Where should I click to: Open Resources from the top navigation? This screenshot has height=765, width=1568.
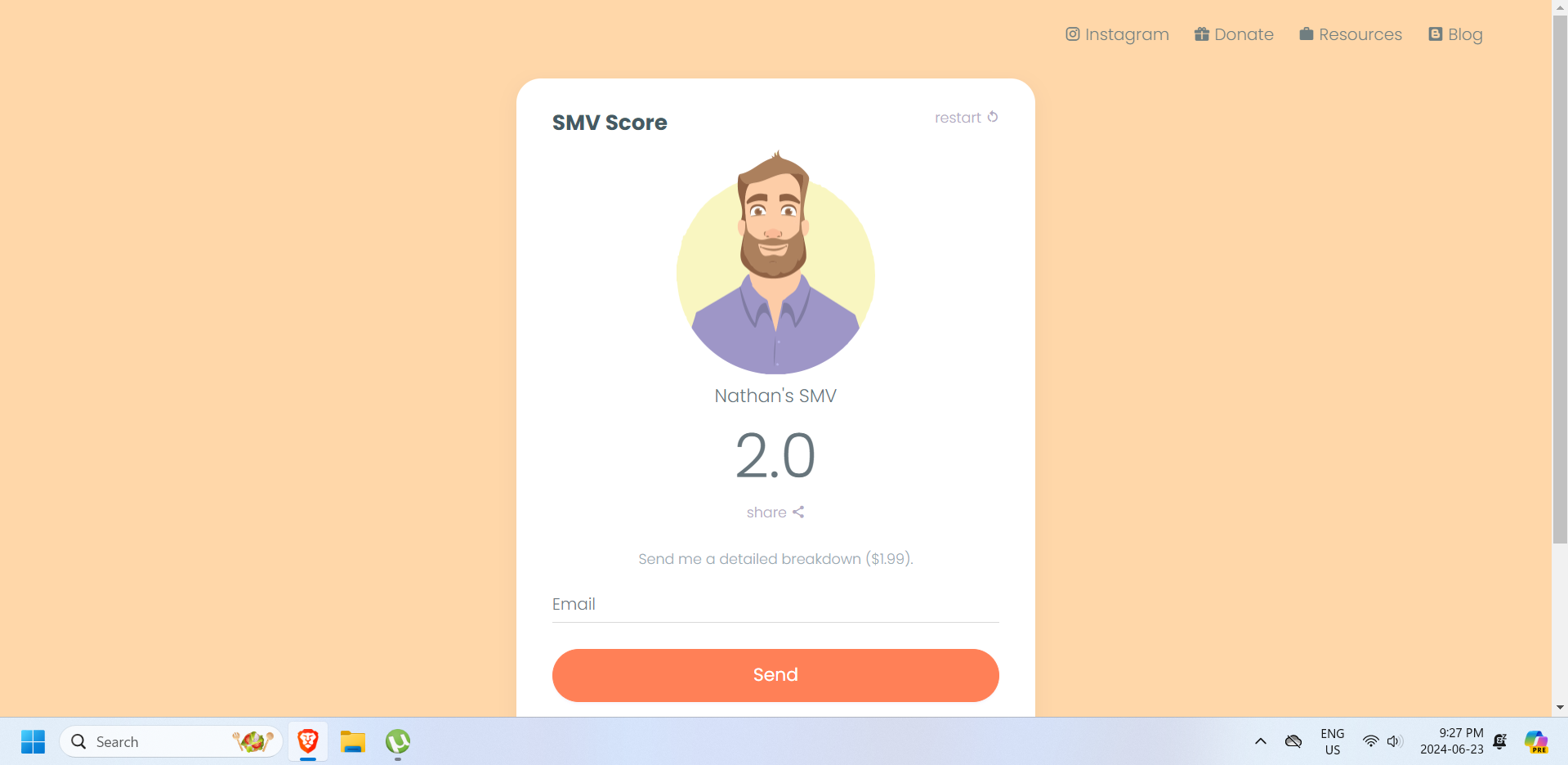[1351, 34]
